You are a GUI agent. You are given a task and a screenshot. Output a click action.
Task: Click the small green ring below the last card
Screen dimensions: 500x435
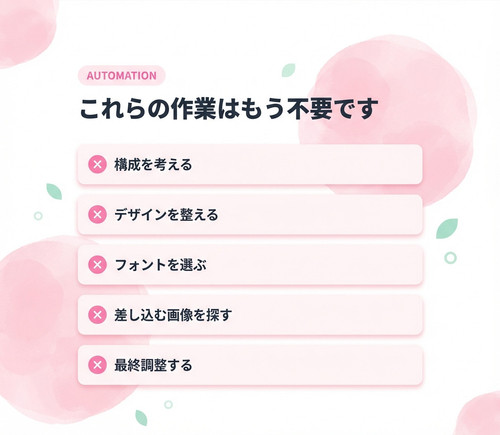(168, 405)
